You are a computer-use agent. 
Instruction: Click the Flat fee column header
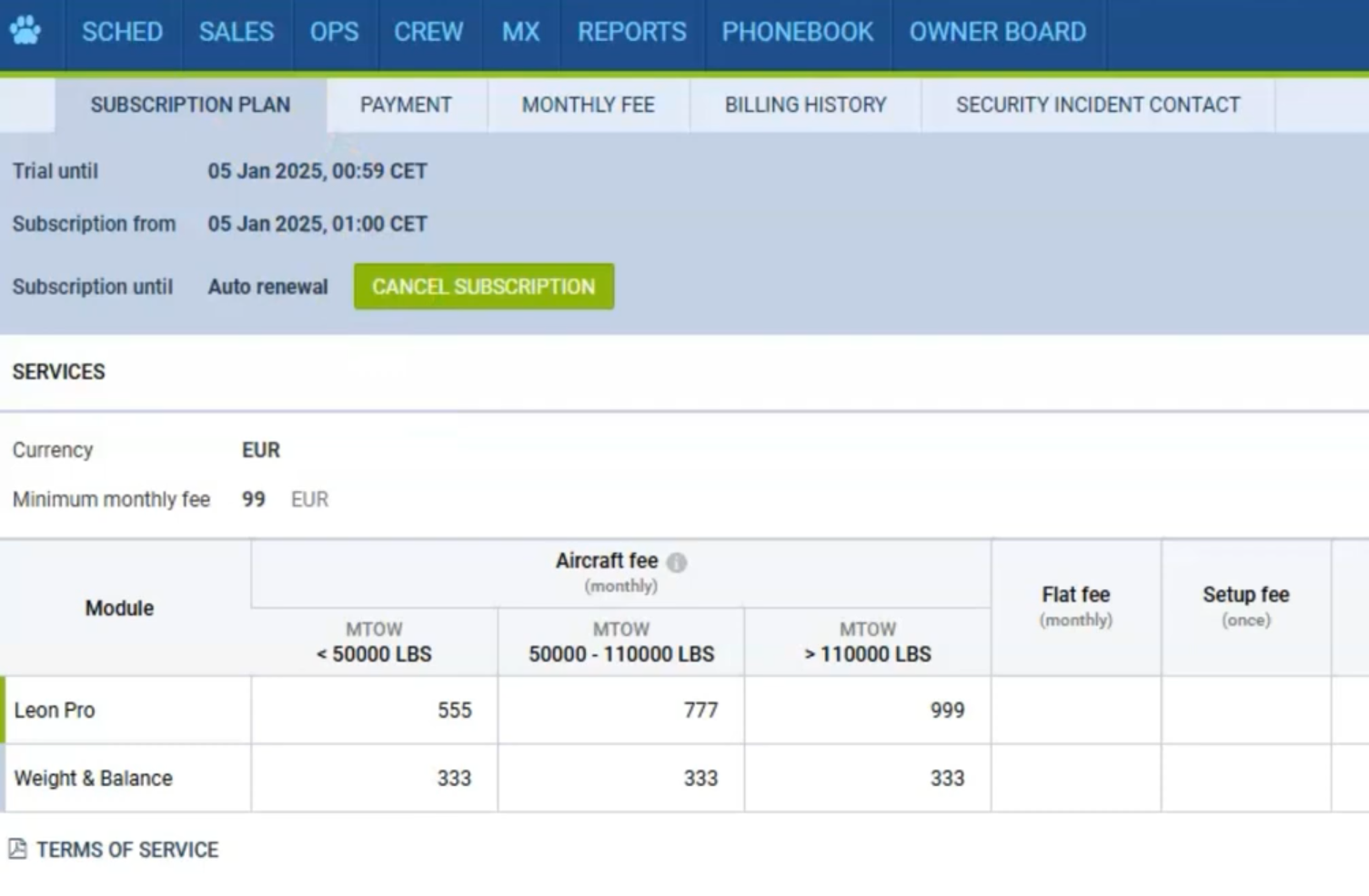pyautogui.click(x=1076, y=607)
